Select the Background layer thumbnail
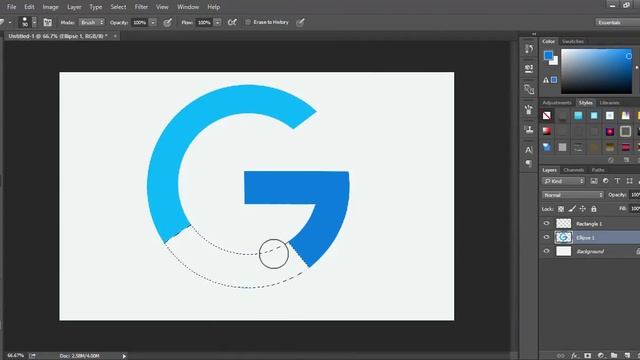The width and height of the screenshot is (640, 360). coord(564,251)
